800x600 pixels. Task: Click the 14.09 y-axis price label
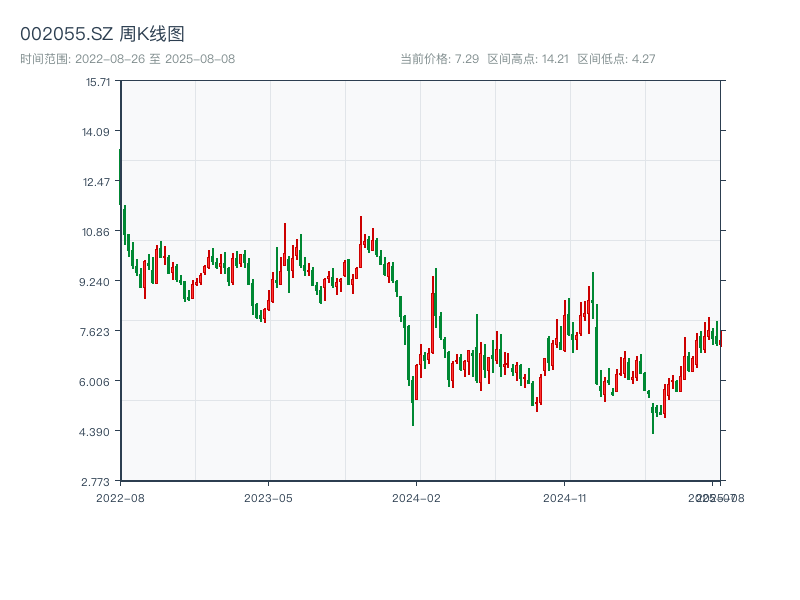point(98,132)
